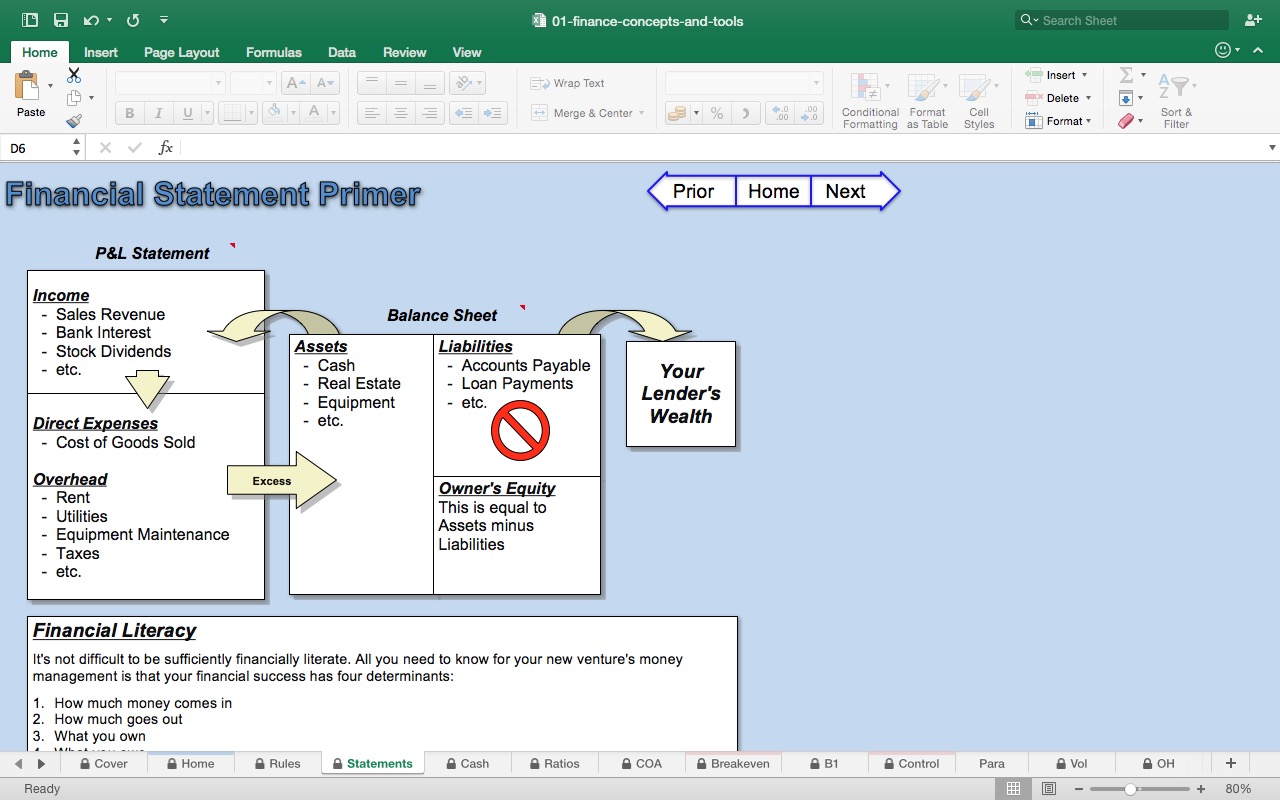Toggle bold formatting
Image resolution: width=1280 pixels, height=800 pixels.
129,113
